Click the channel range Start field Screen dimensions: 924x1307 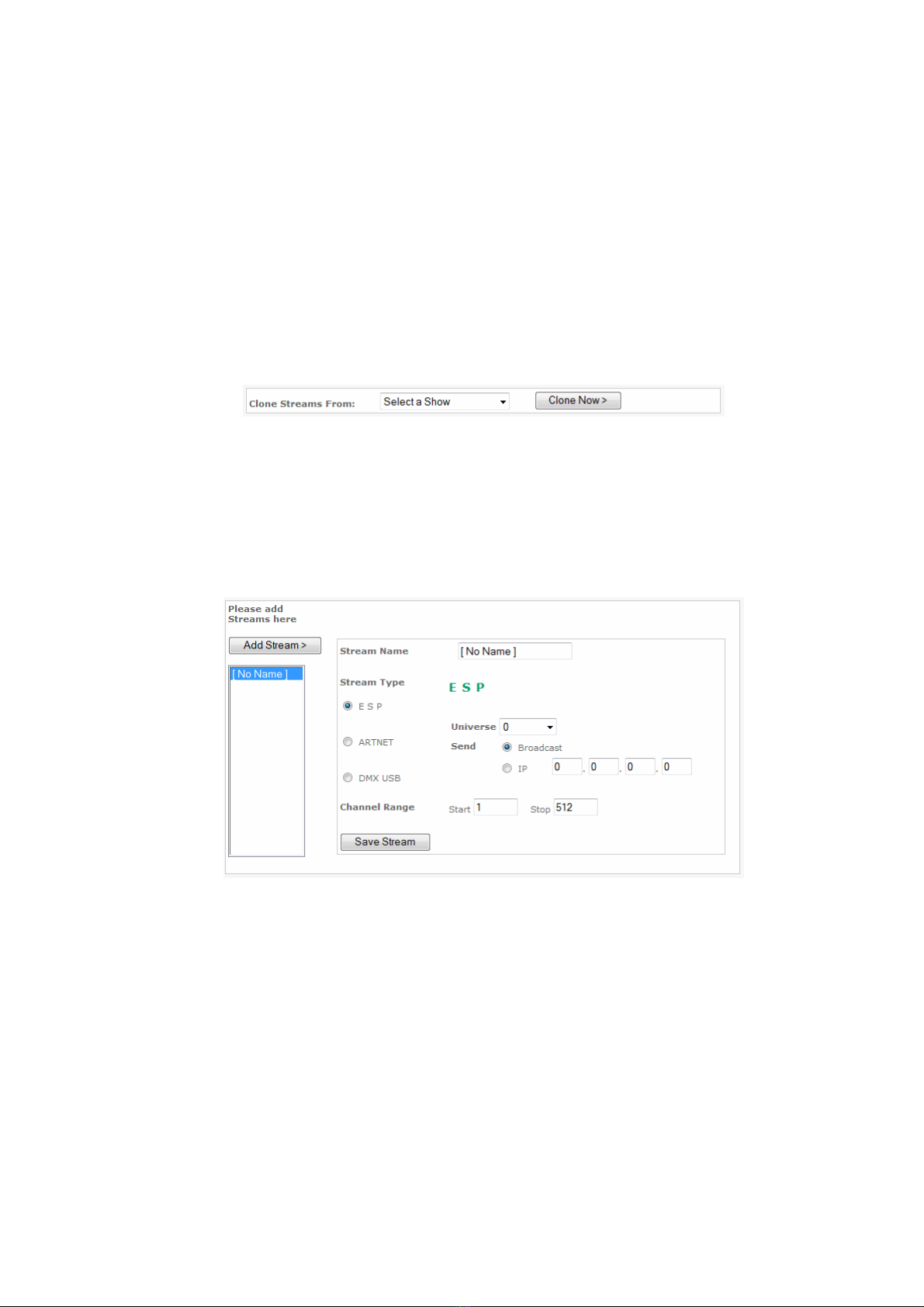pyautogui.click(x=496, y=807)
